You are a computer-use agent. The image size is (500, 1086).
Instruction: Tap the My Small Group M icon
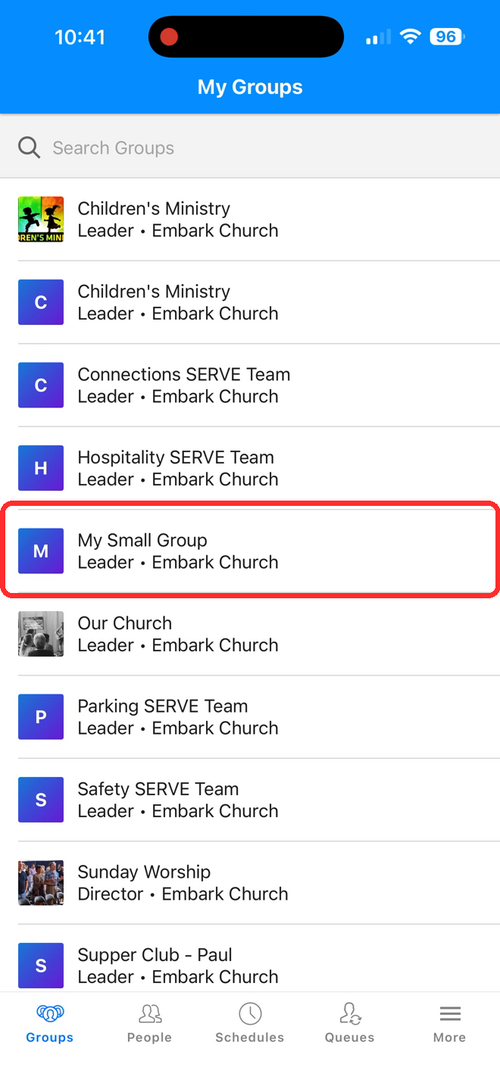pyautogui.click(x=41, y=551)
